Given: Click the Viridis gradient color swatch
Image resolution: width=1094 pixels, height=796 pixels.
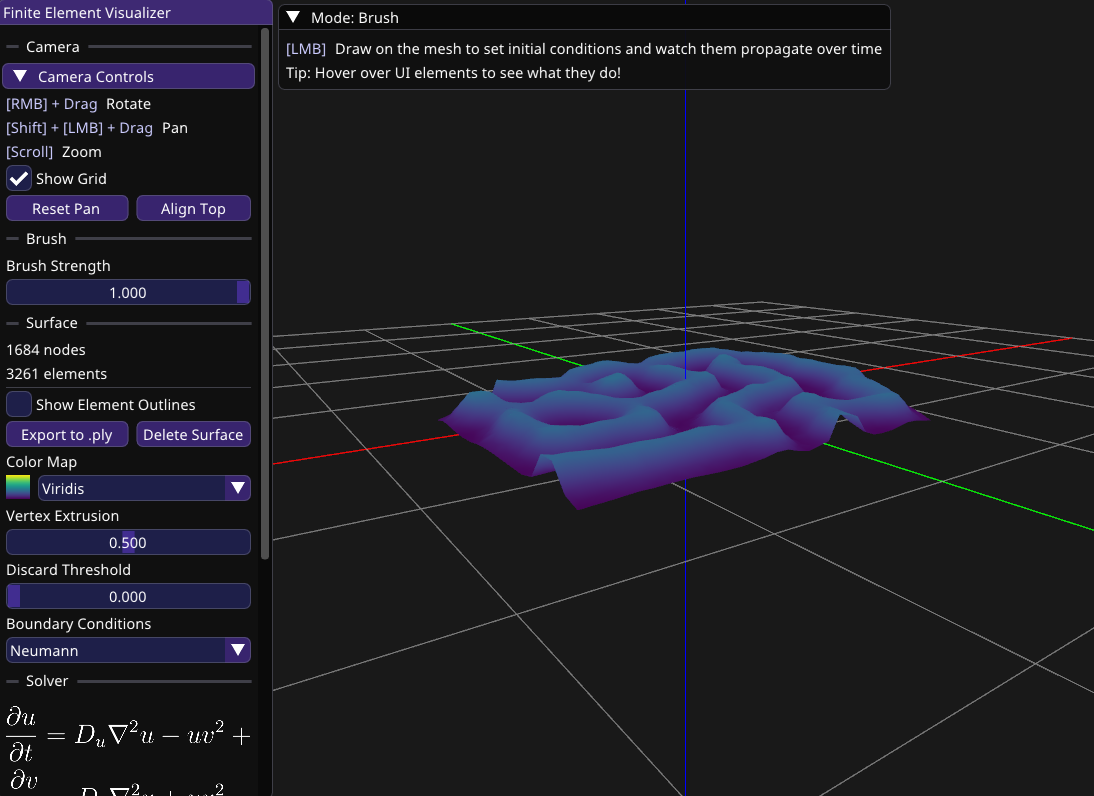Looking at the screenshot, I should coord(19,489).
